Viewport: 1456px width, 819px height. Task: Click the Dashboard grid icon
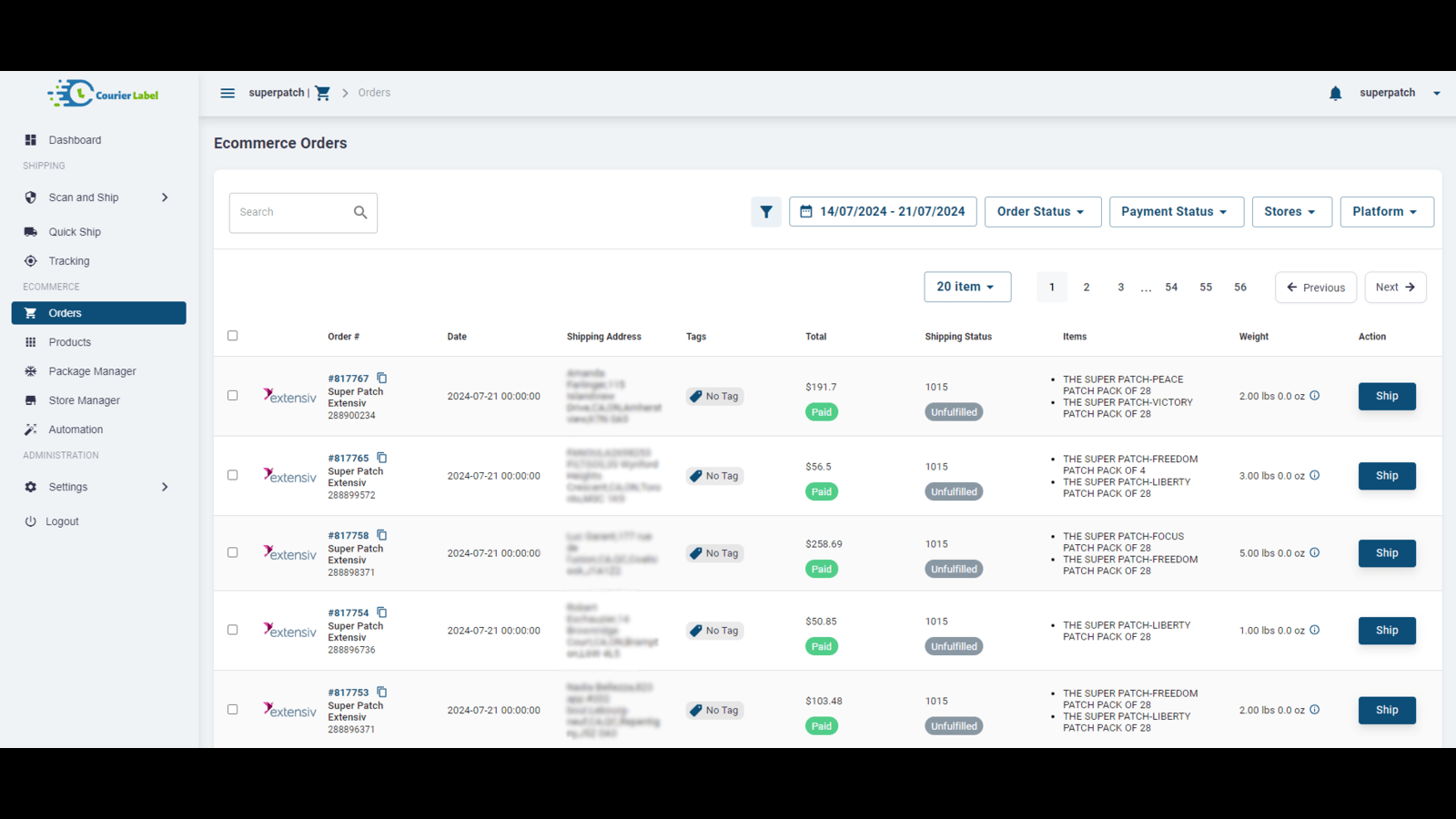[x=31, y=140]
